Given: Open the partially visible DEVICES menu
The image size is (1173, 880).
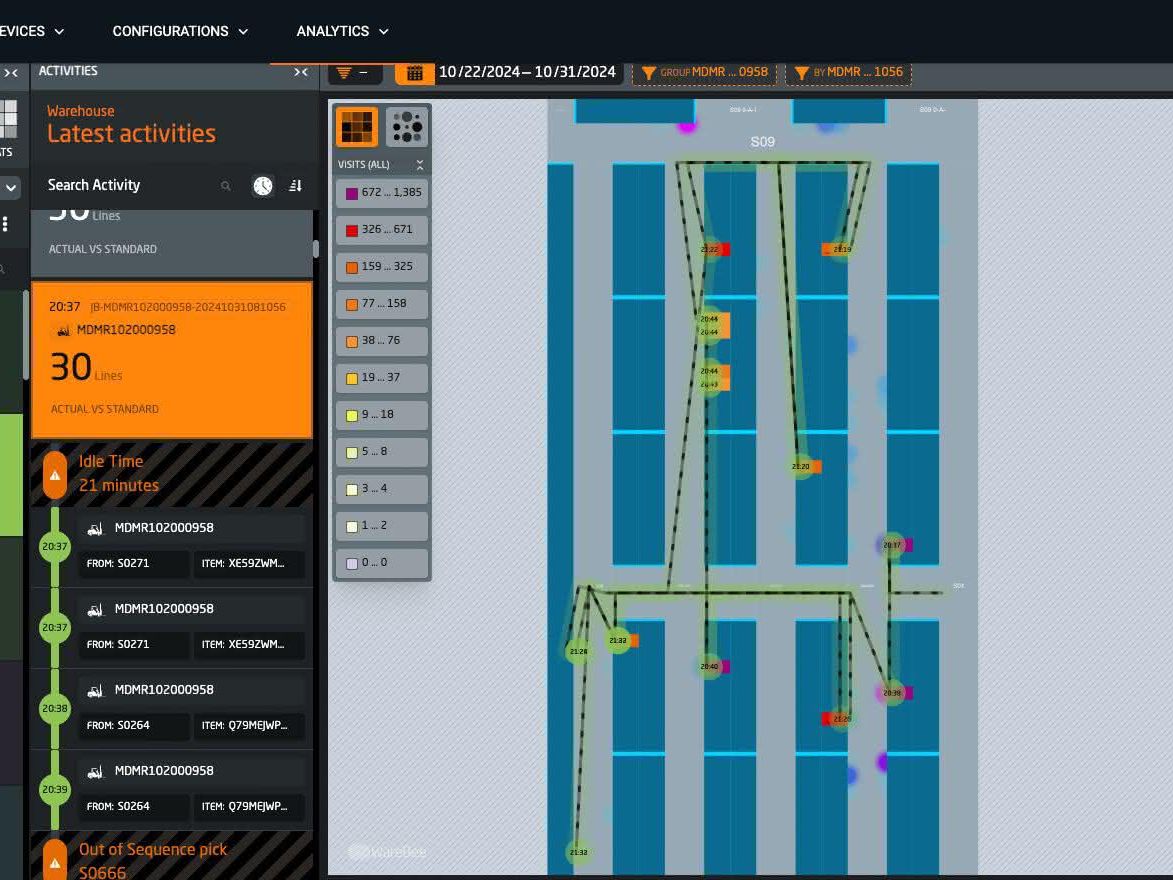Looking at the screenshot, I should [x=31, y=31].
